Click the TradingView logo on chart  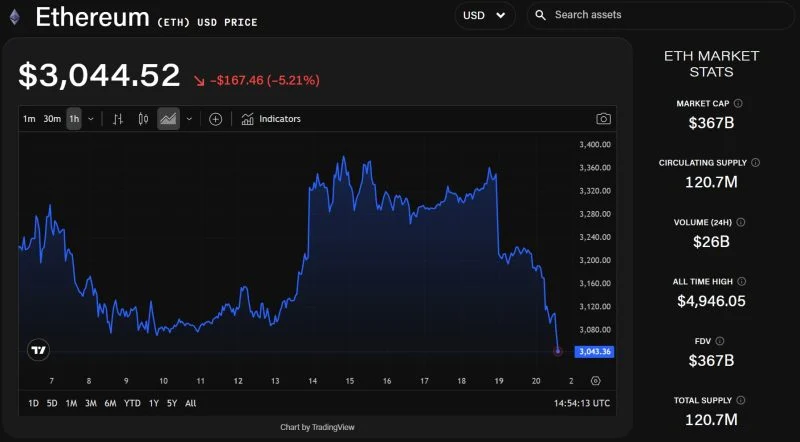pos(39,350)
